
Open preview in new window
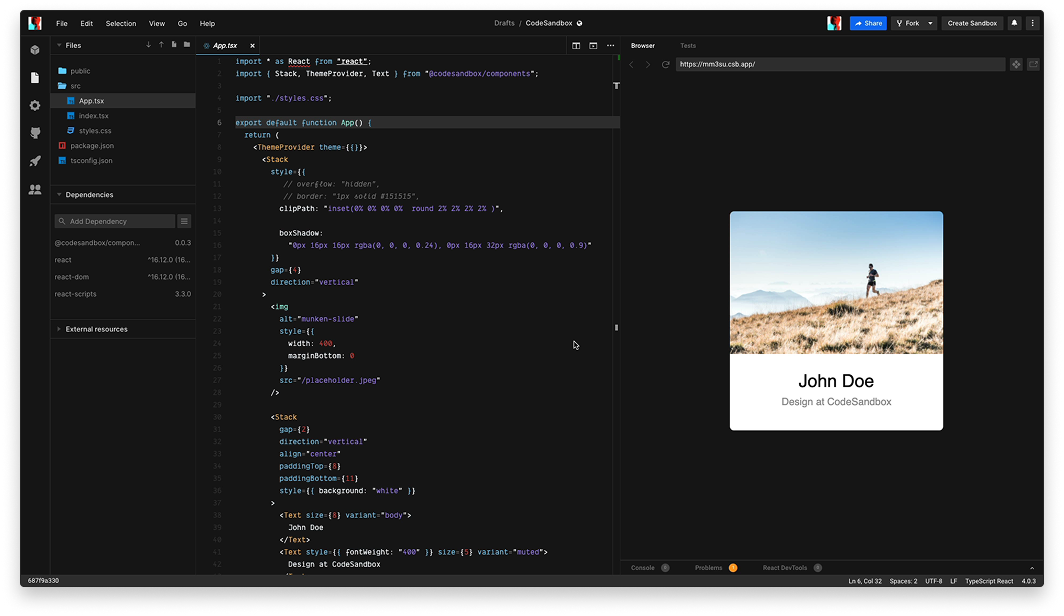1033,65
